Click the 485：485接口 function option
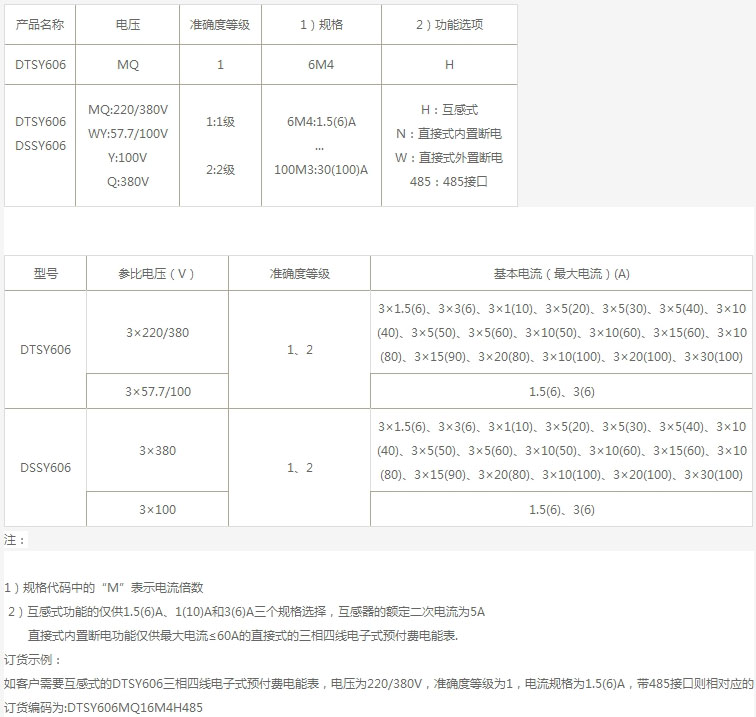This screenshot has height=717, width=756. tap(449, 182)
